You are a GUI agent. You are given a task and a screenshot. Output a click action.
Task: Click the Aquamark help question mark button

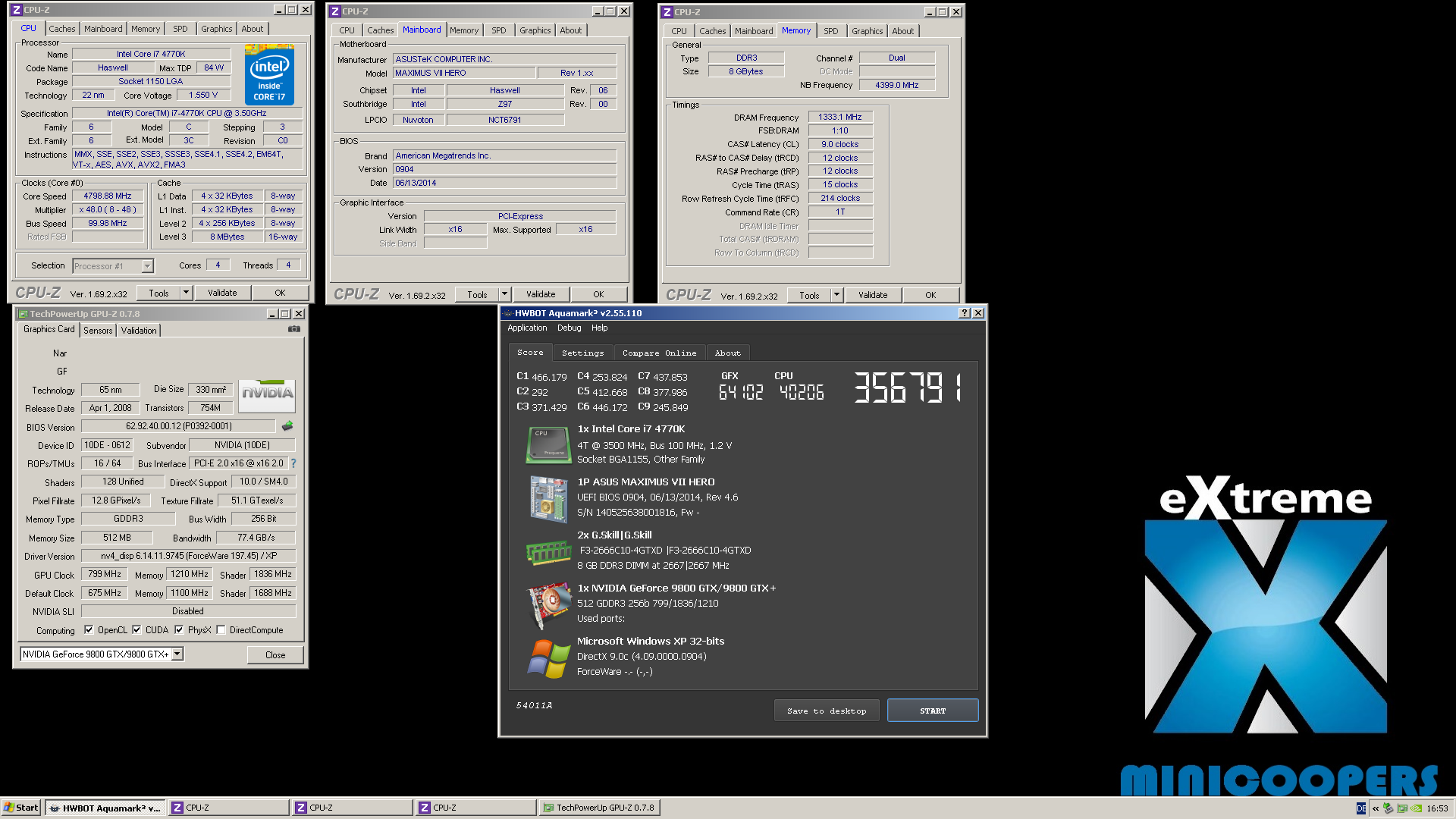coord(965,313)
